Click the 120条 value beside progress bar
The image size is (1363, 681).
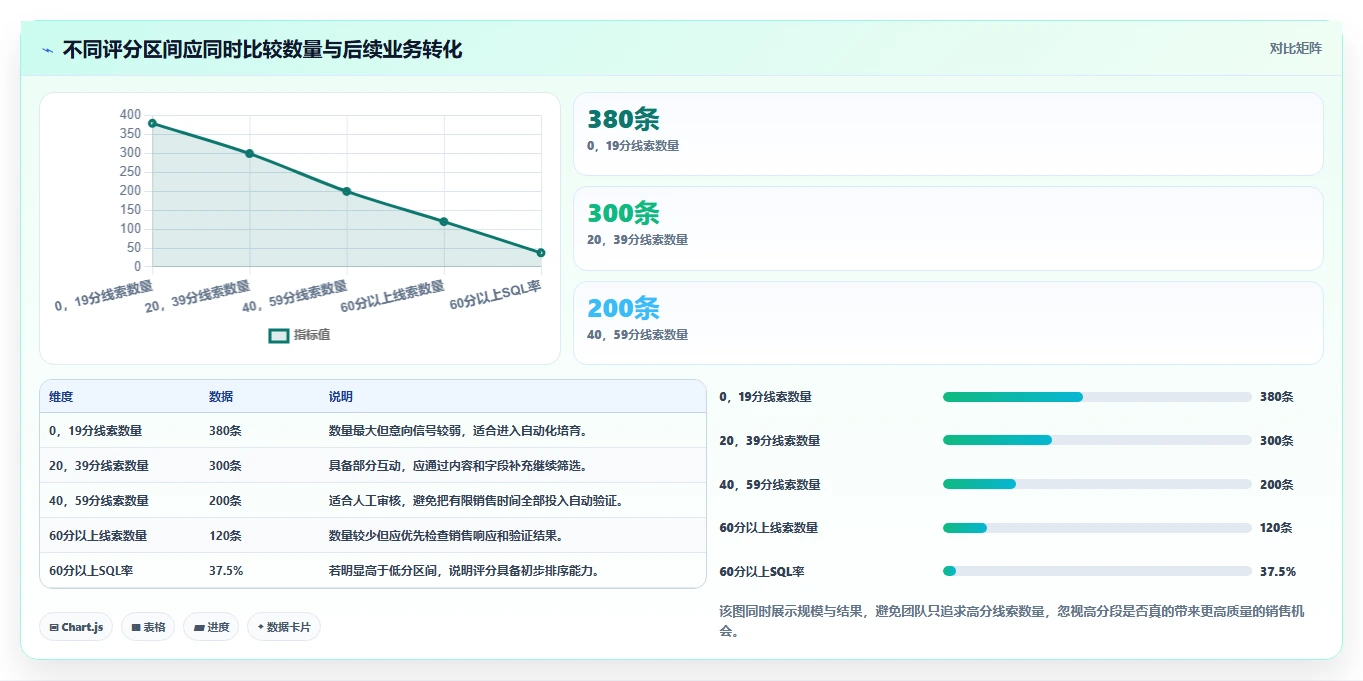[x=1277, y=528]
